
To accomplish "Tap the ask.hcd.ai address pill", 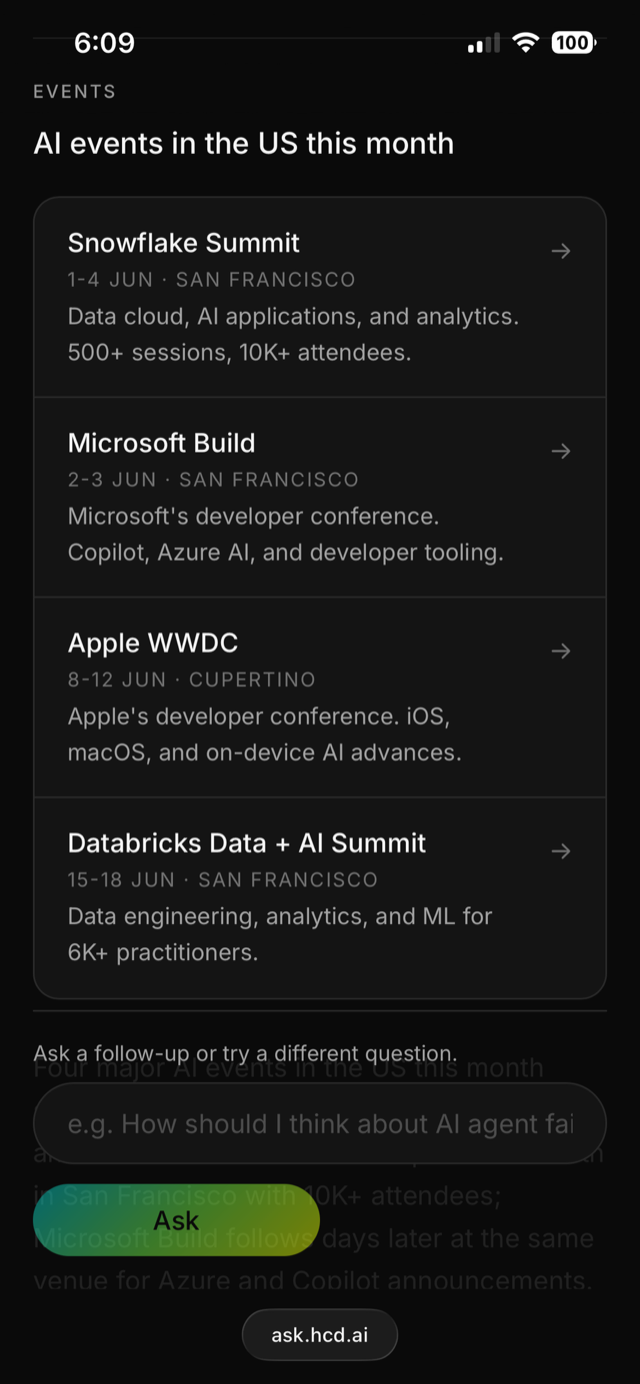I will pyautogui.click(x=320, y=1335).
